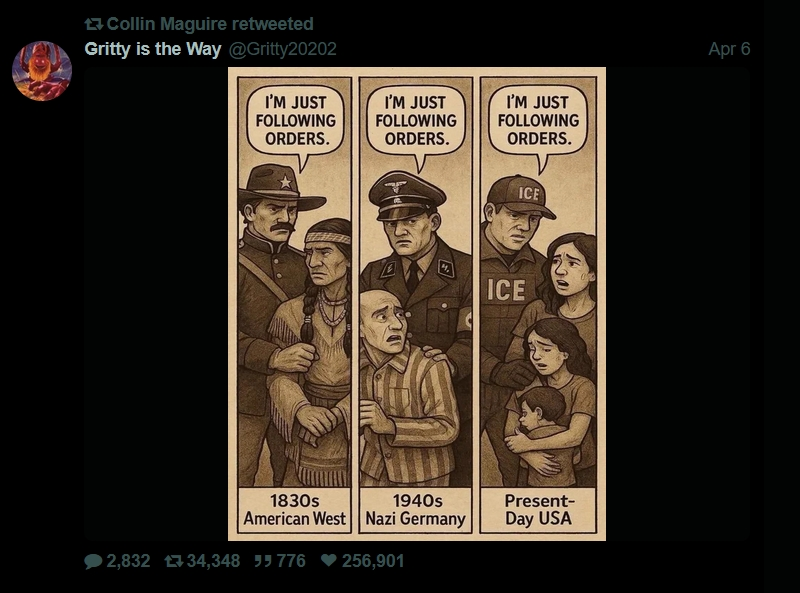The image size is (800, 593).
Task: Click the retweet icon beside Collin Maguire
Action: pyautogui.click(x=93, y=24)
